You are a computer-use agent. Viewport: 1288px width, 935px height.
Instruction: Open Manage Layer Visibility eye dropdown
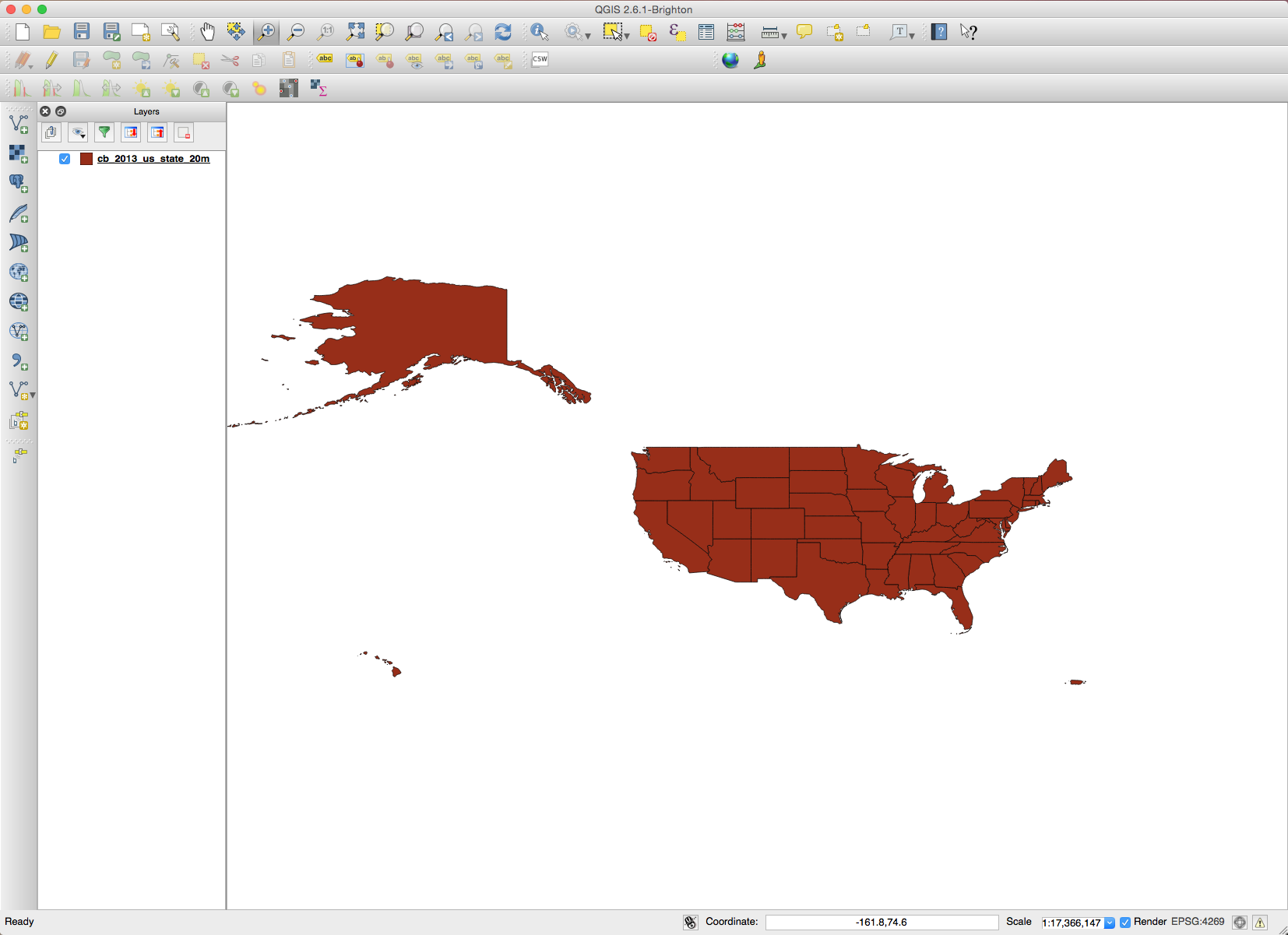pos(78,133)
